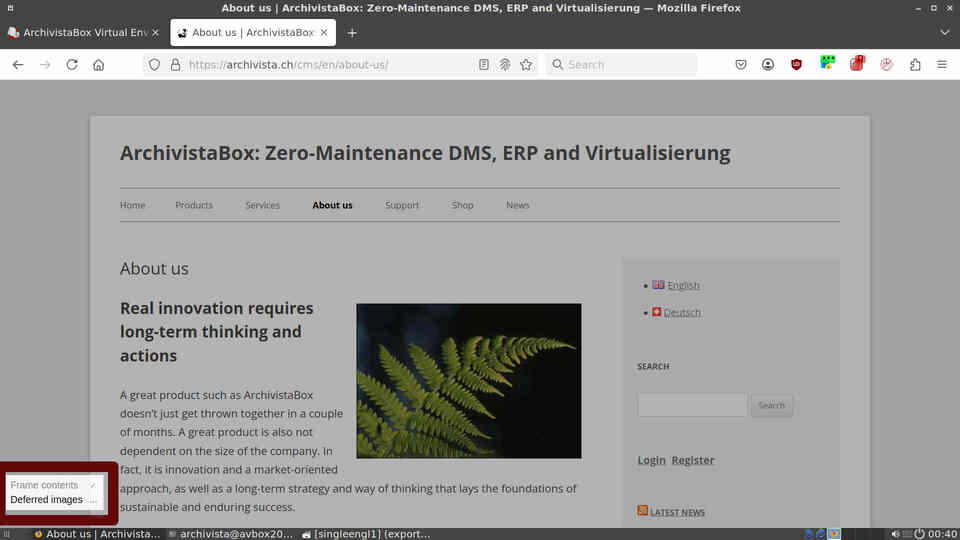This screenshot has height=540, width=960.
Task: Click the Firefox Search box in toolbar
Action: pos(621,64)
